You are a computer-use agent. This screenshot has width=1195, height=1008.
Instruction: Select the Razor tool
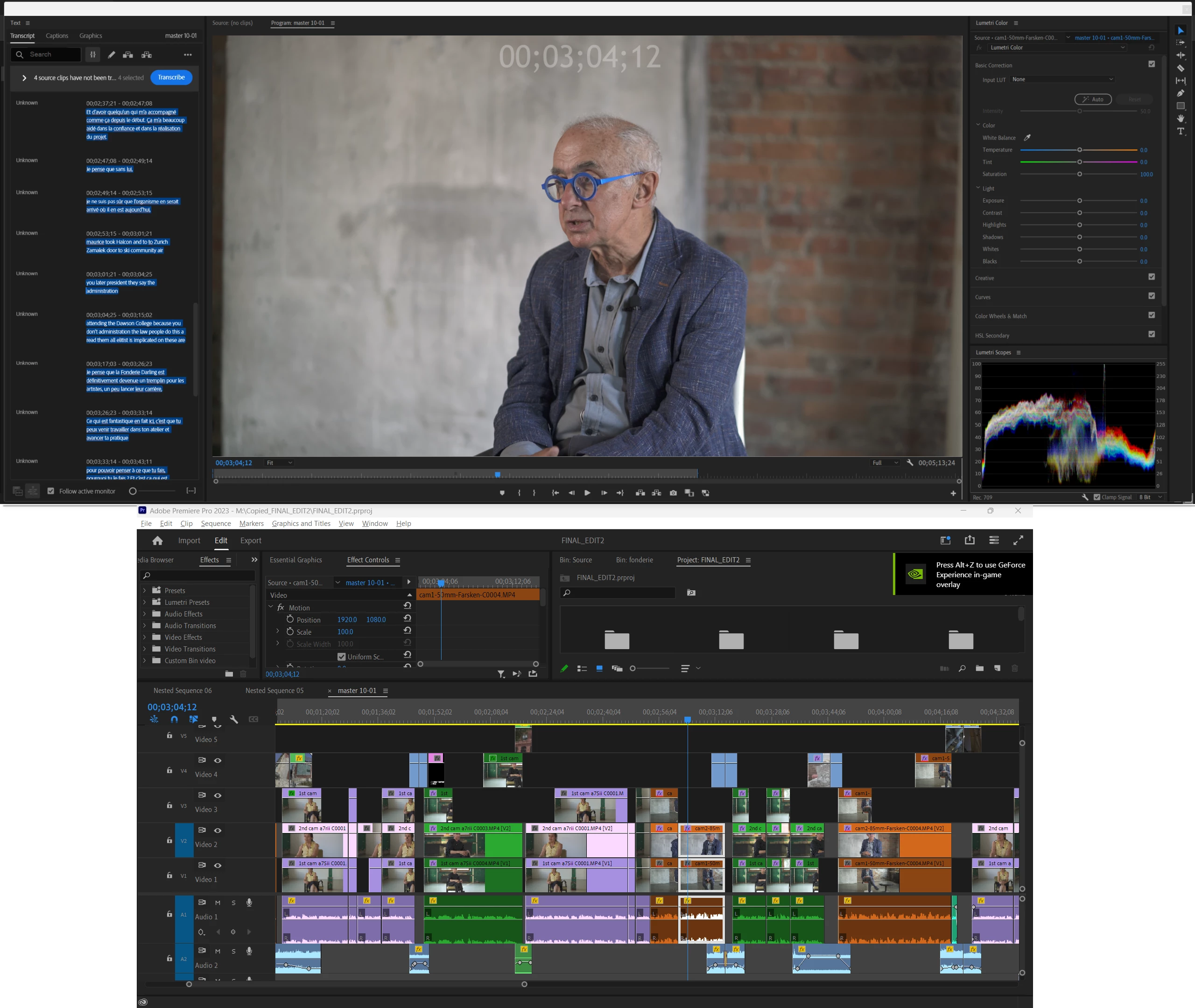click(1180, 68)
